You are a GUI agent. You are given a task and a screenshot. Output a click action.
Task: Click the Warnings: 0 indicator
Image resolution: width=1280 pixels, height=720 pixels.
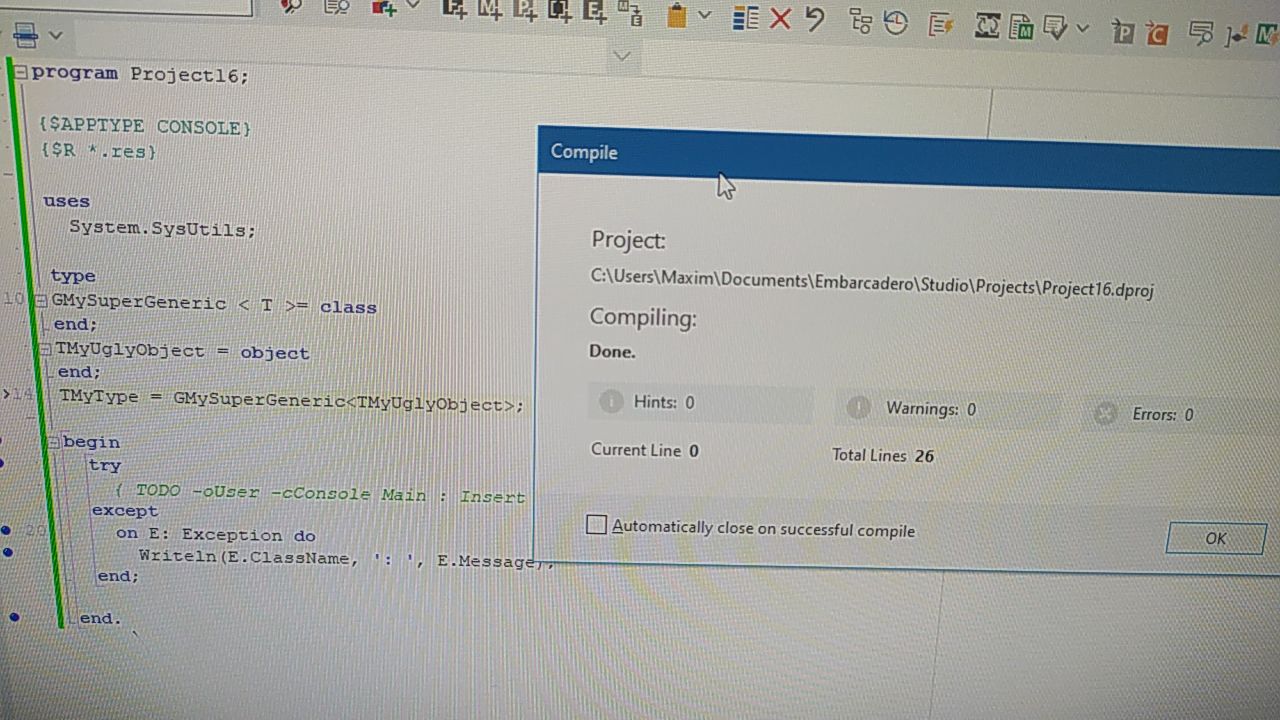point(944,408)
